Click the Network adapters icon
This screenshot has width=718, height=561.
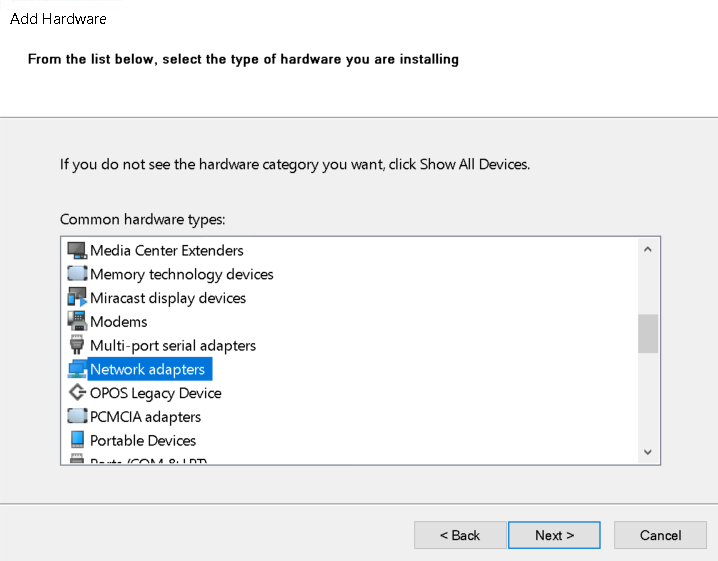point(77,370)
